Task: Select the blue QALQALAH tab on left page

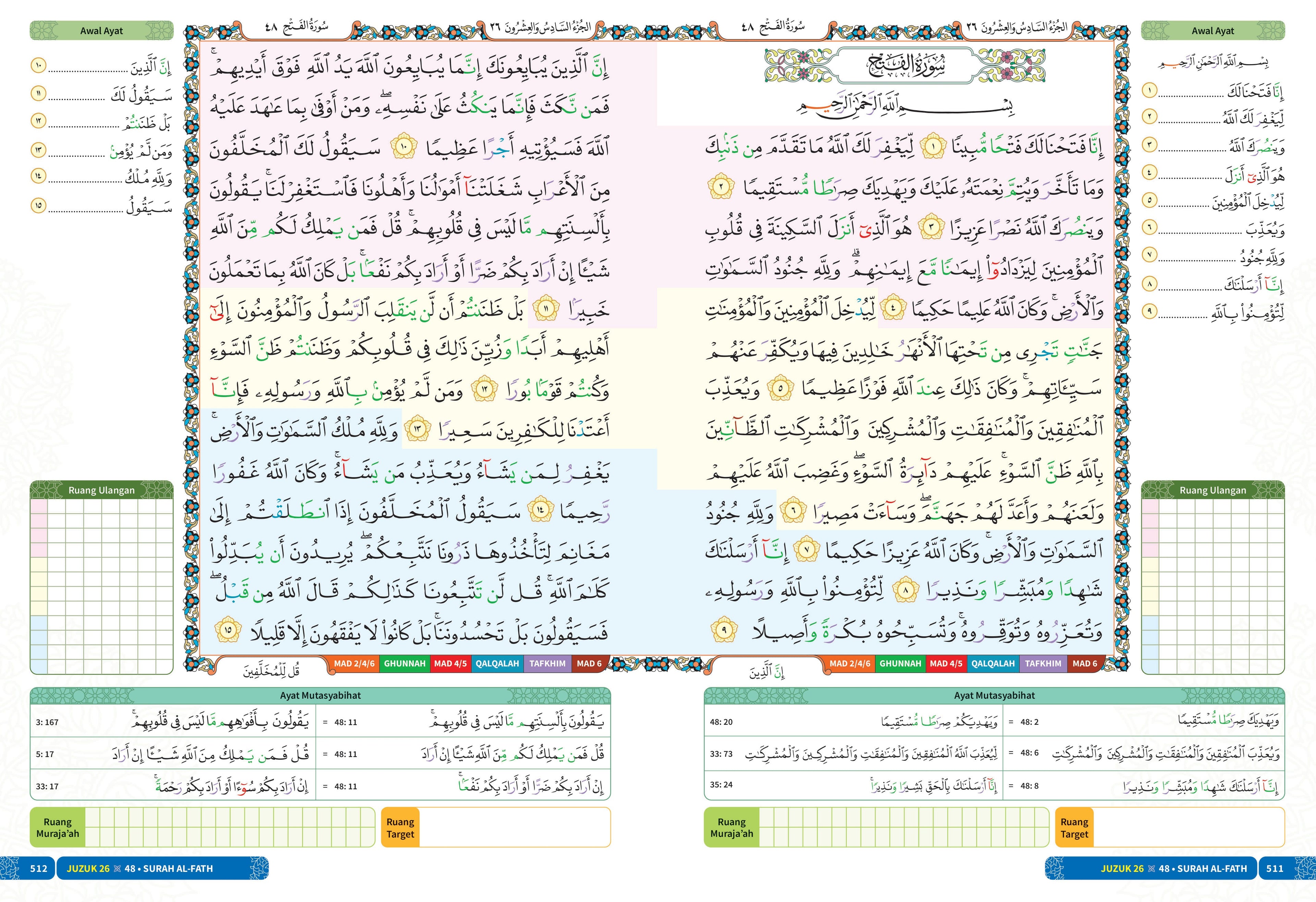Action: pos(497,663)
